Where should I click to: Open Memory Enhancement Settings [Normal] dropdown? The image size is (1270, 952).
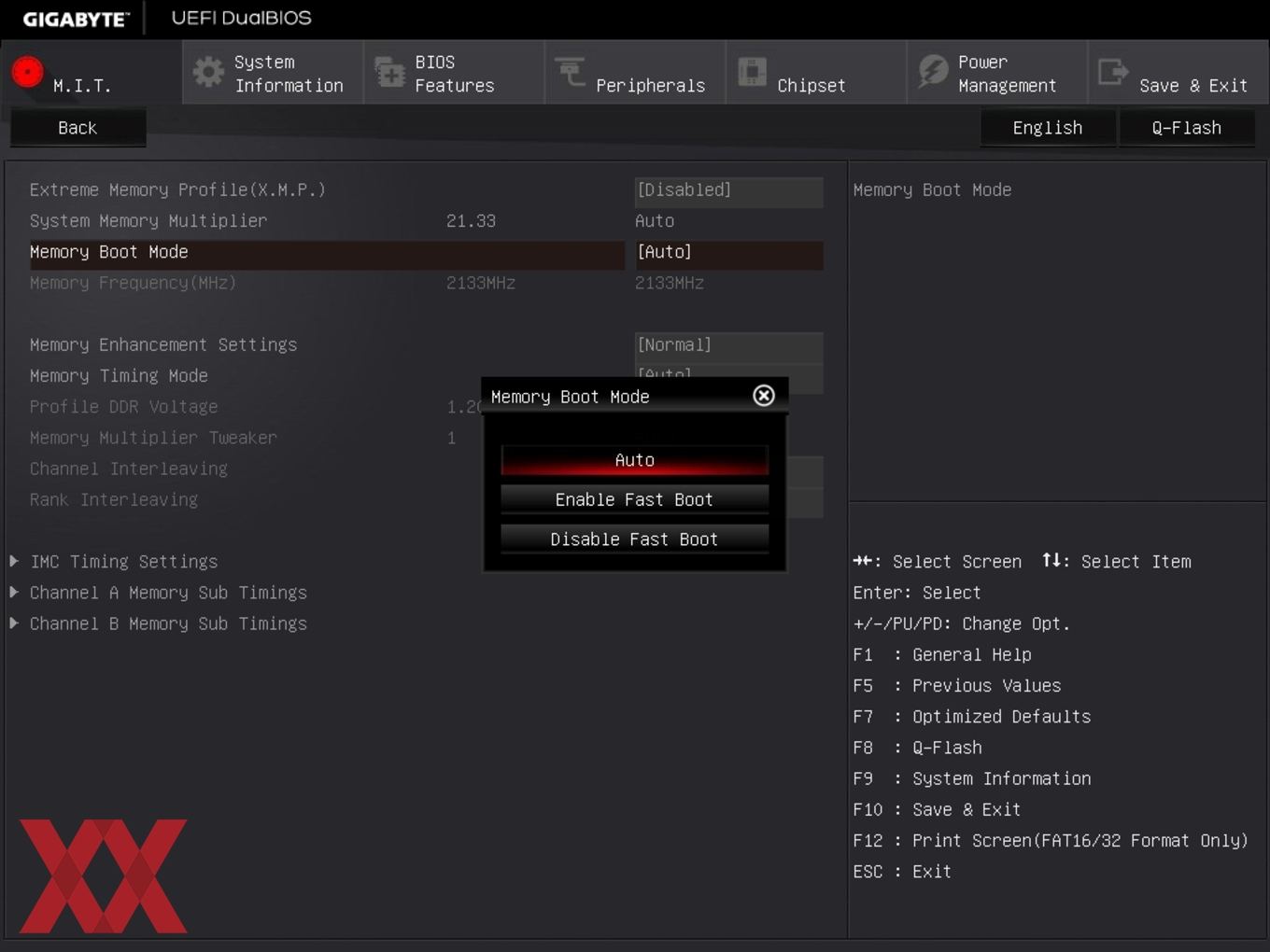click(x=728, y=345)
